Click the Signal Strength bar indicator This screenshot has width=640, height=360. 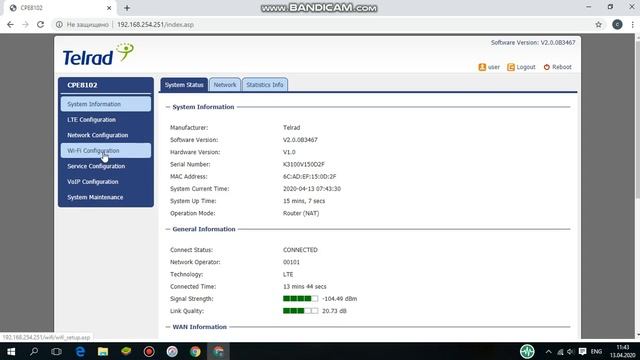pyautogui.click(x=300, y=299)
